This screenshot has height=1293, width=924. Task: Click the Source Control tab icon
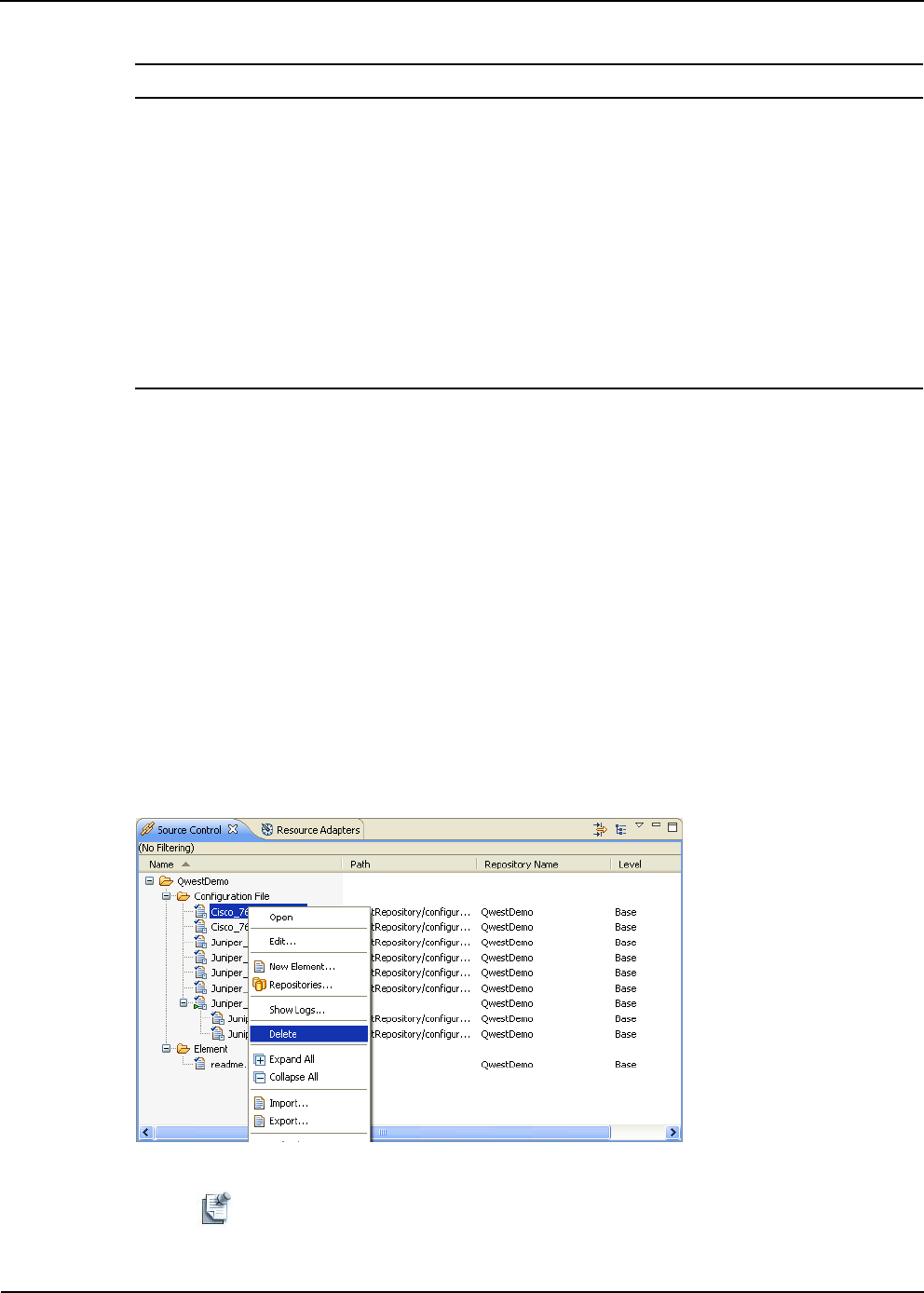tap(147, 829)
